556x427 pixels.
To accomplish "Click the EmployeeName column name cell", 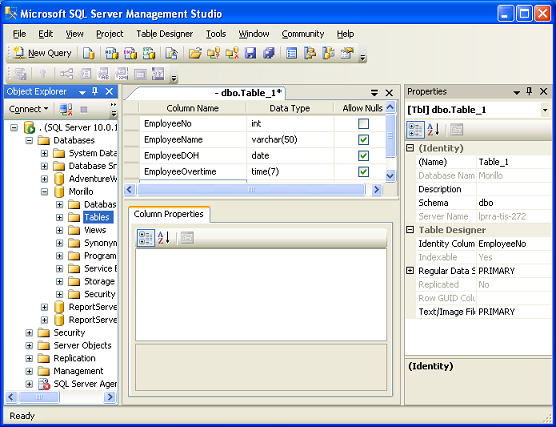I will click(193, 139).
